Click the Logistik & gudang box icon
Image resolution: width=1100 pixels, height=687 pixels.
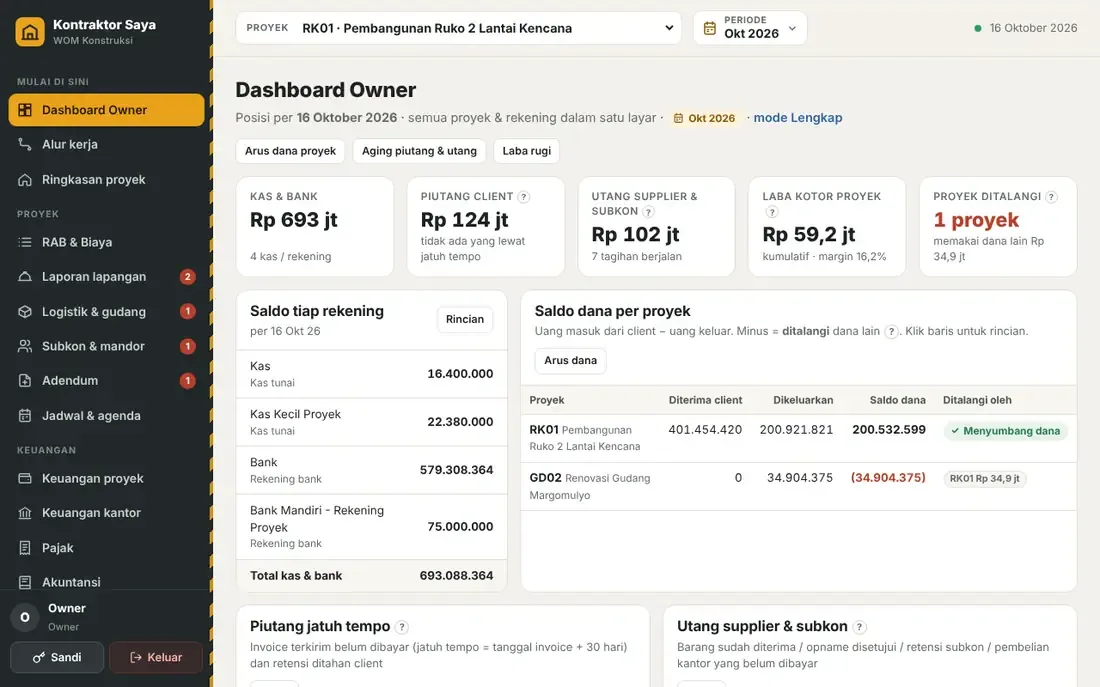pyautogui.click(x=25, y=312)
